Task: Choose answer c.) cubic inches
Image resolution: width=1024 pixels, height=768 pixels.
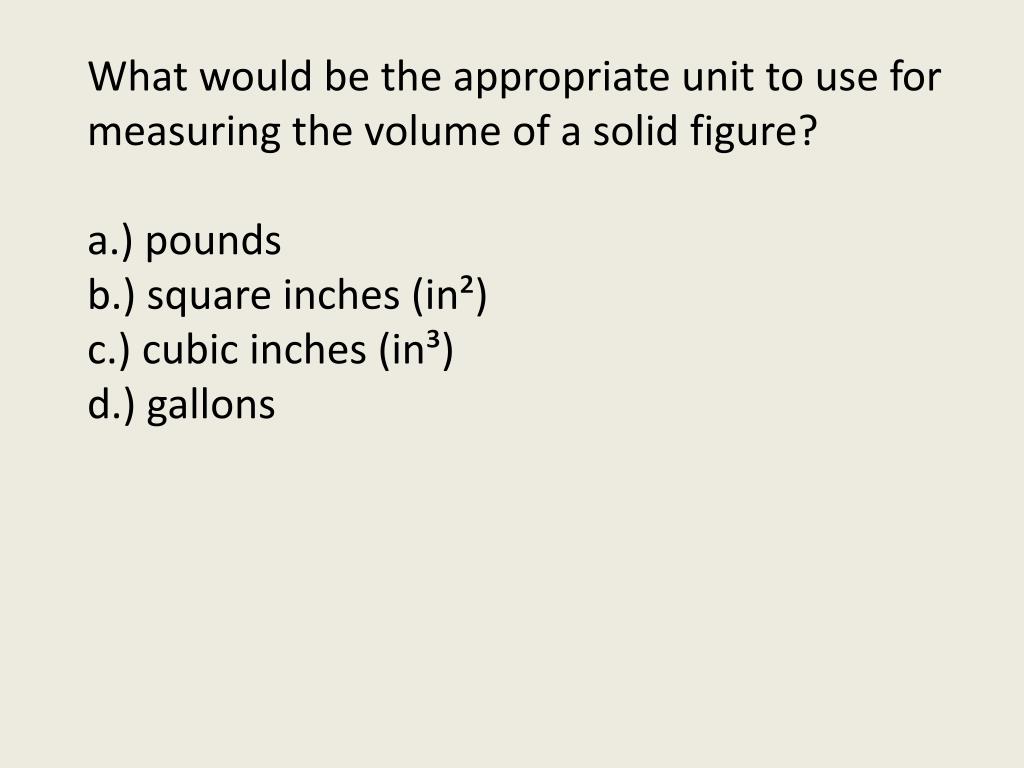Action: coord(270,350)
